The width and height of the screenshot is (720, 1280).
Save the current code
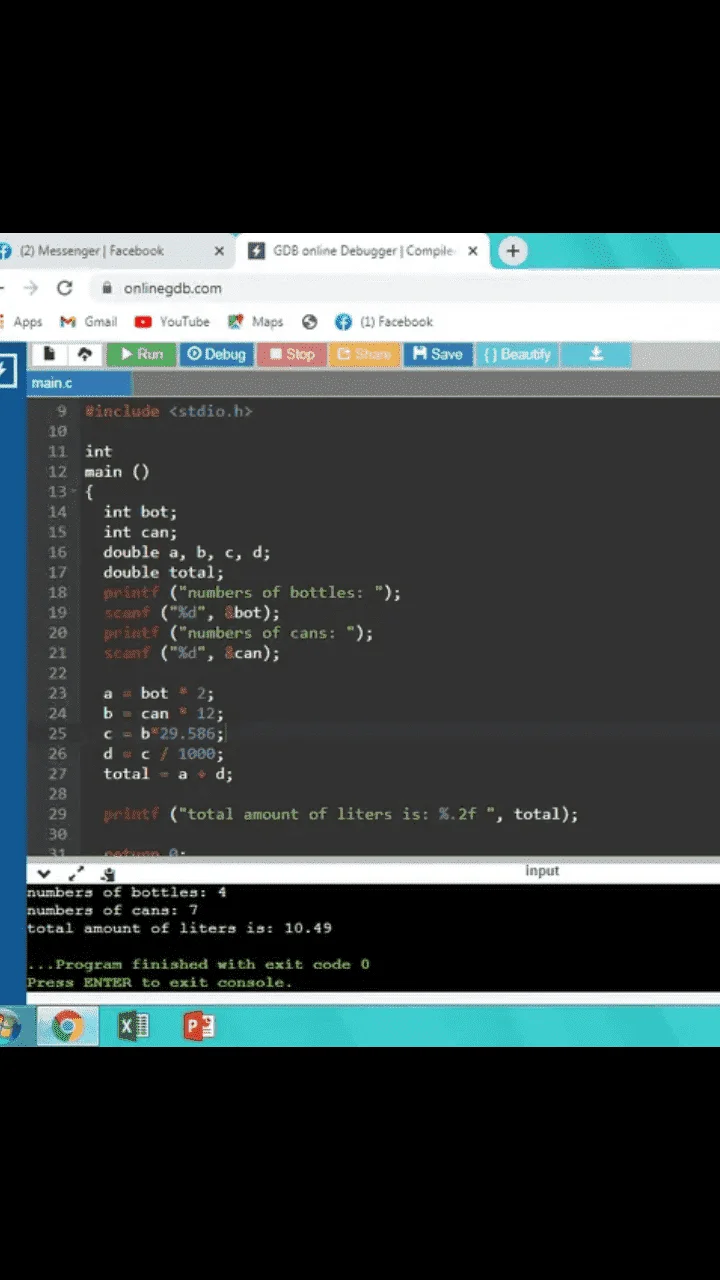[x=438, y=354]
